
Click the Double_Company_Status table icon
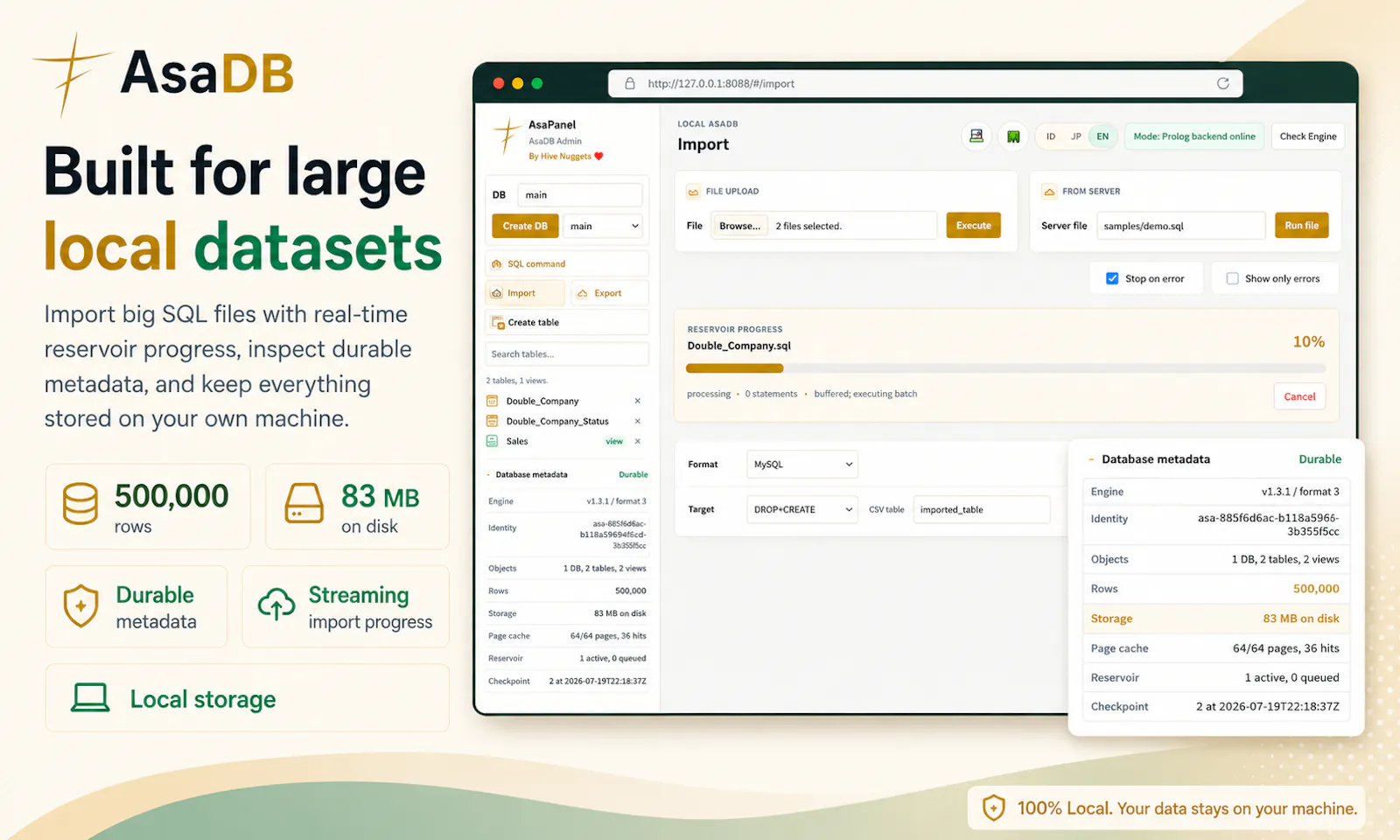492,421
